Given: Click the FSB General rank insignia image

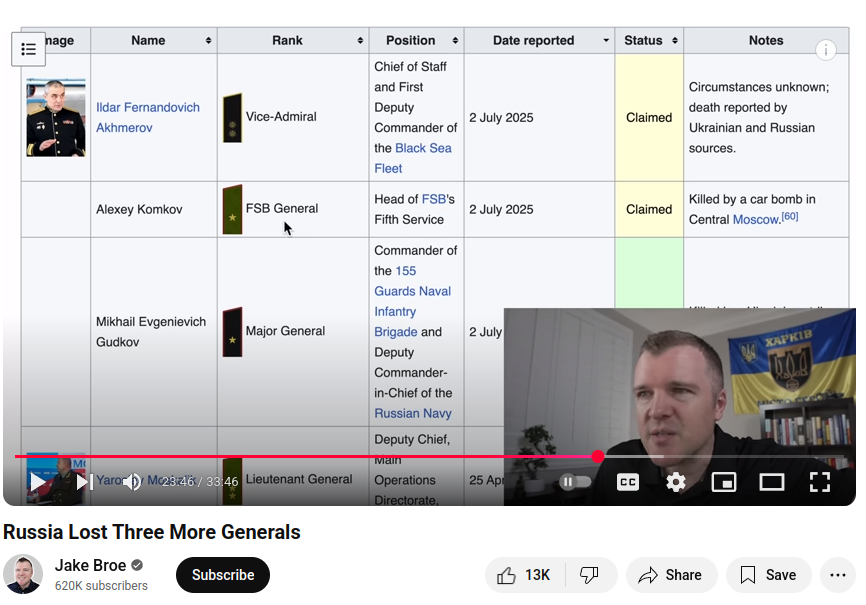Looking at the screenshot, I should [x=233, y=209].
